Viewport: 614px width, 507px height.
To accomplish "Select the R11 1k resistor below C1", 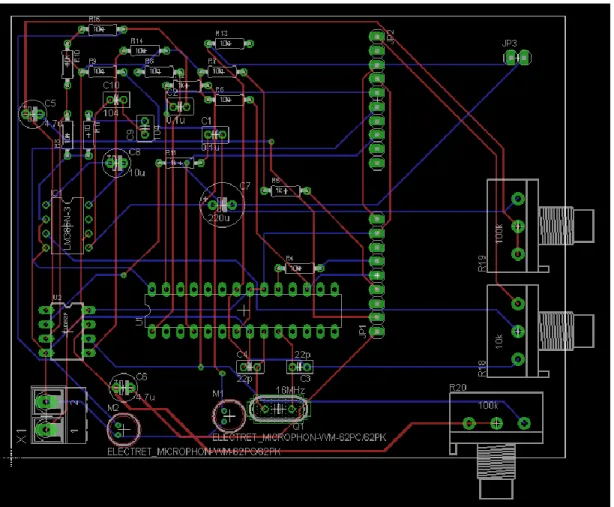I will tap(180, 163).
